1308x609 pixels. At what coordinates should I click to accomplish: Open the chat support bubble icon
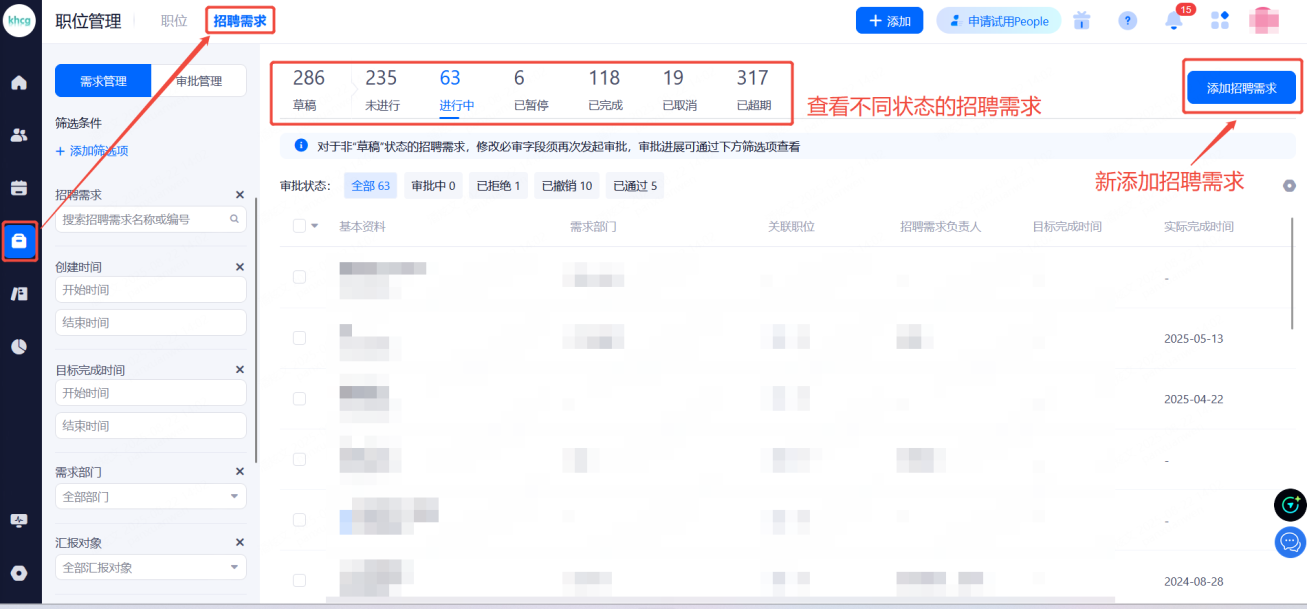point(1290,543)
